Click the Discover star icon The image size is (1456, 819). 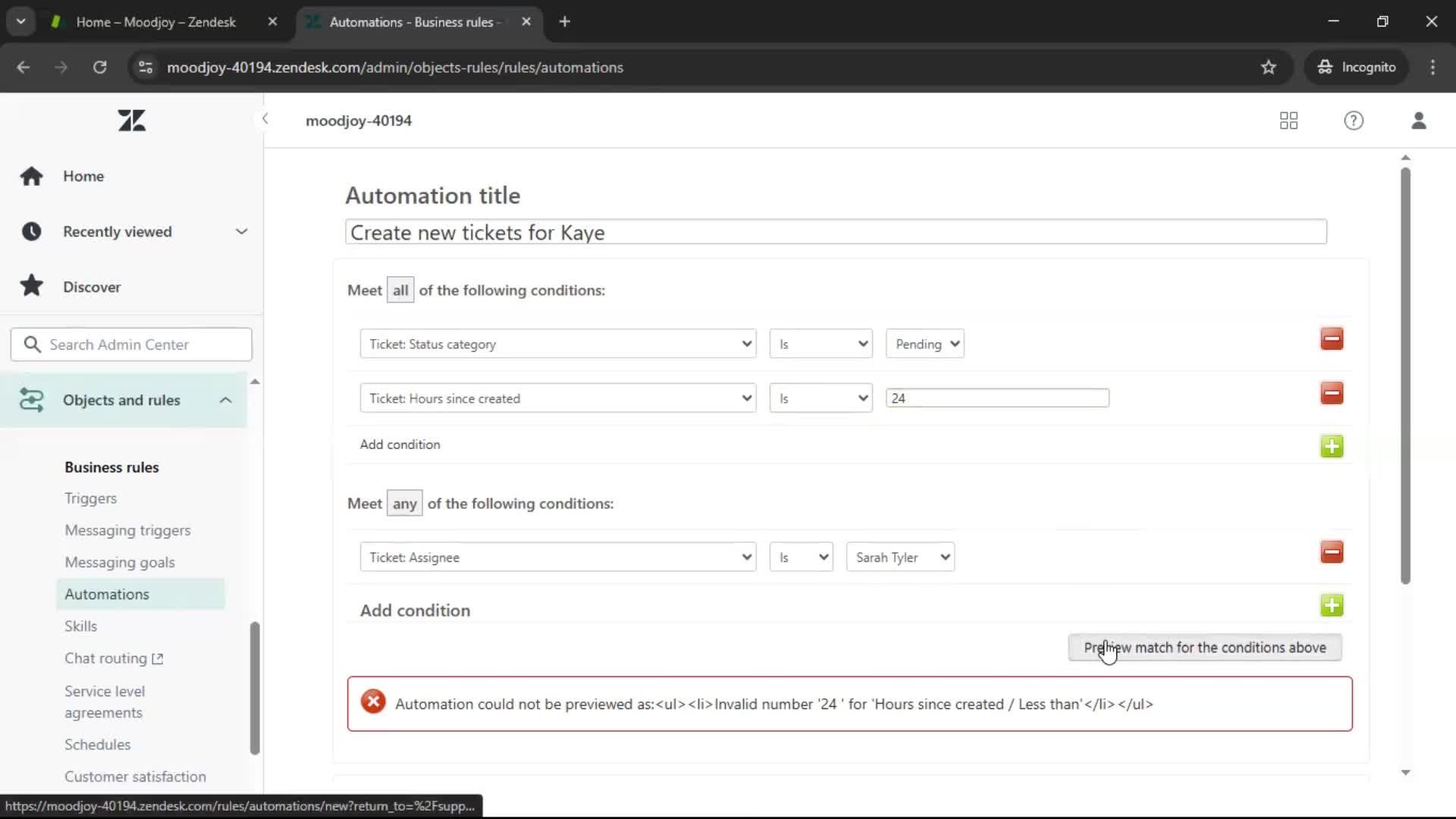click(31, 286)
